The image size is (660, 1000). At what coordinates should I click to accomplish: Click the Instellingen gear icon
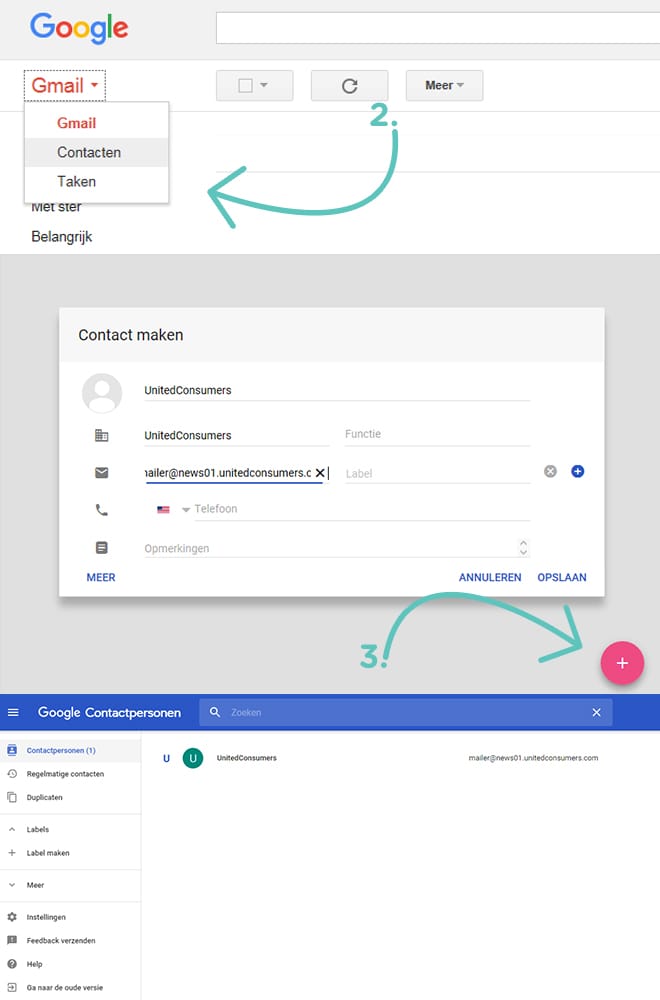[x=12, y=917]
